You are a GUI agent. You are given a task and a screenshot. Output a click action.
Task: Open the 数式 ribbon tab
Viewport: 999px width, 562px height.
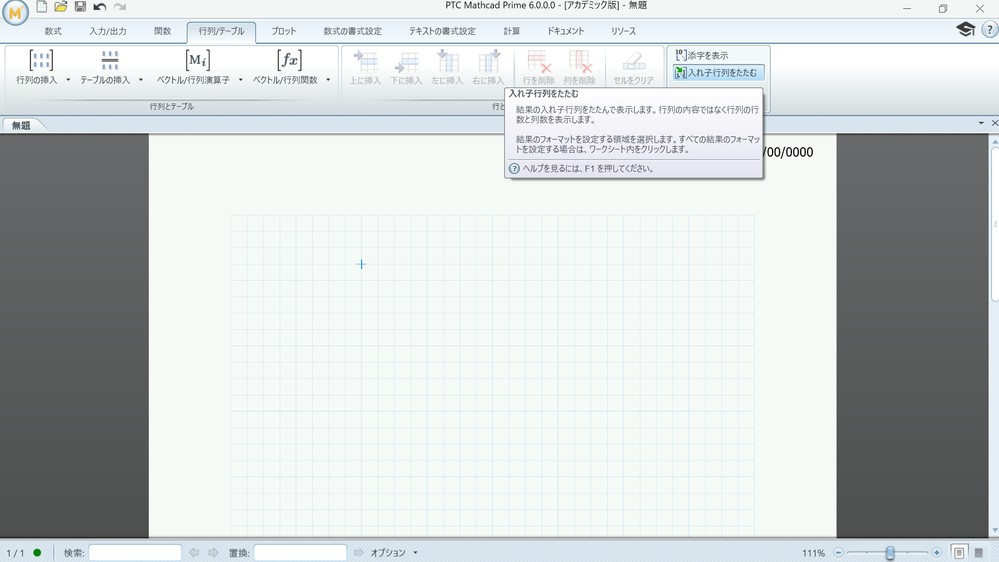[53, 31]
